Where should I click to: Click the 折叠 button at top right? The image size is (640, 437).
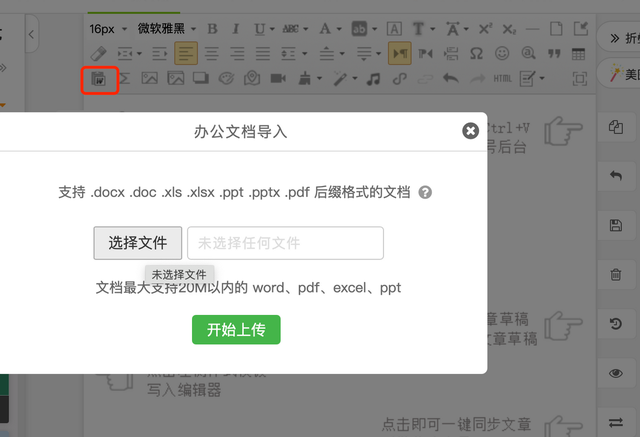coord(620,38)
